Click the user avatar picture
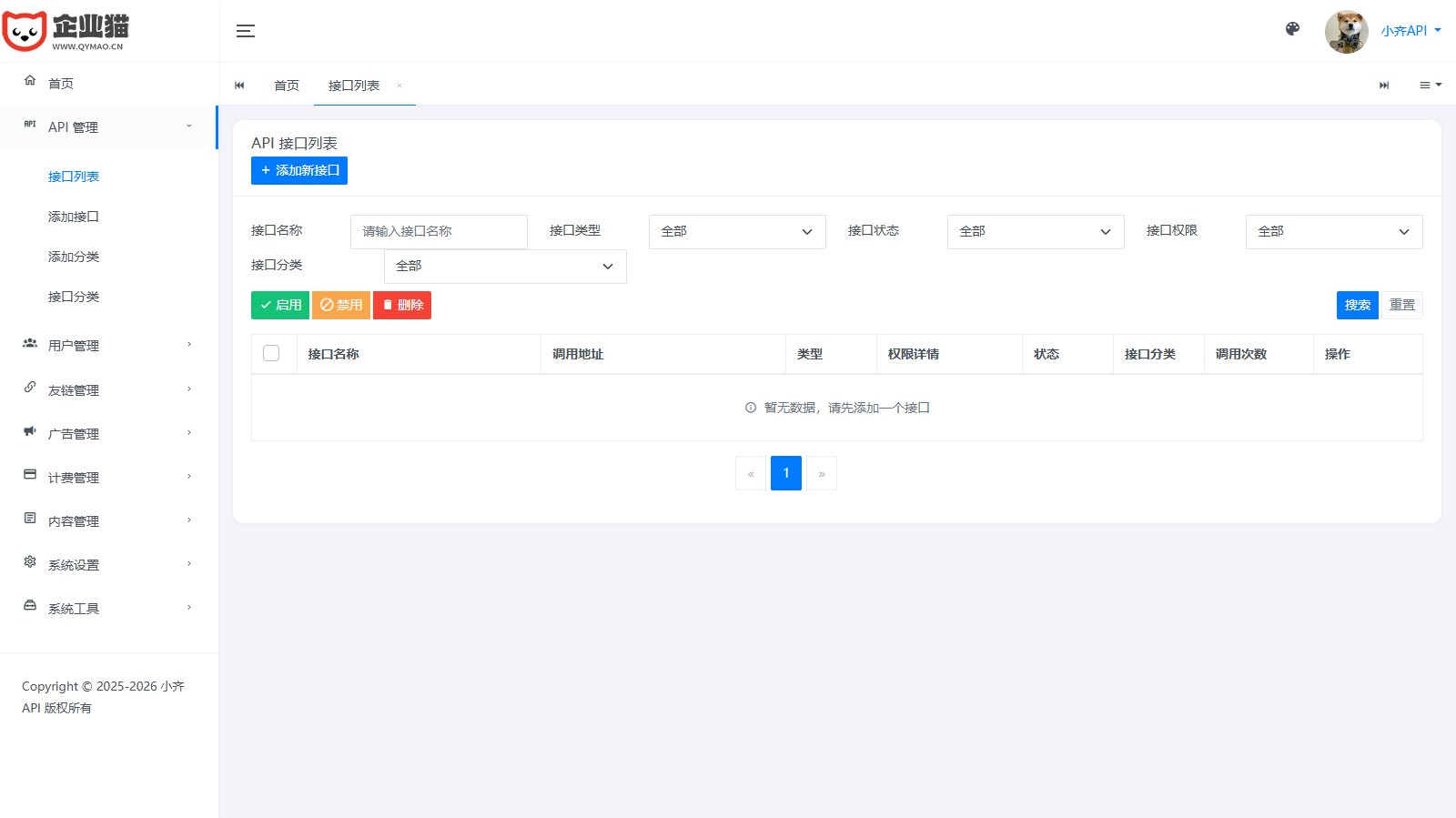1456x818 pixels. (1346, 32)
